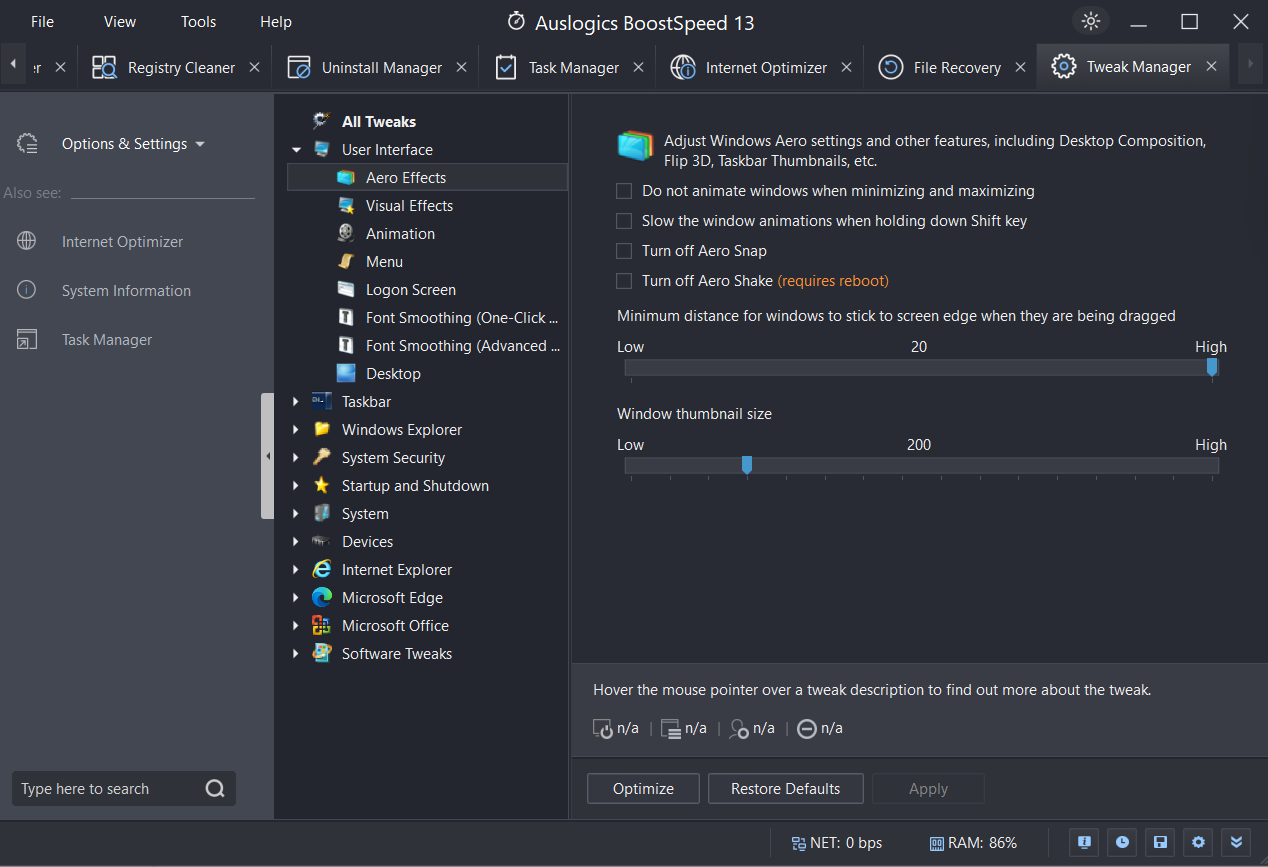Click the Internet Explorer logo icon
The width and height of the screenshot is (1268, 867).
click(321, 570)
